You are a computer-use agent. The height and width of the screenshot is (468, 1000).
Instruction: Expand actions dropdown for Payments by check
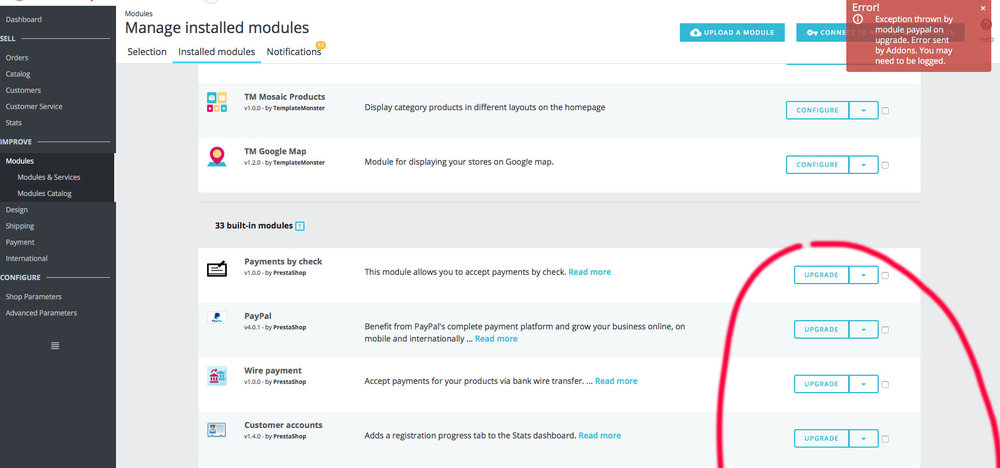click(x=864, y=275)
